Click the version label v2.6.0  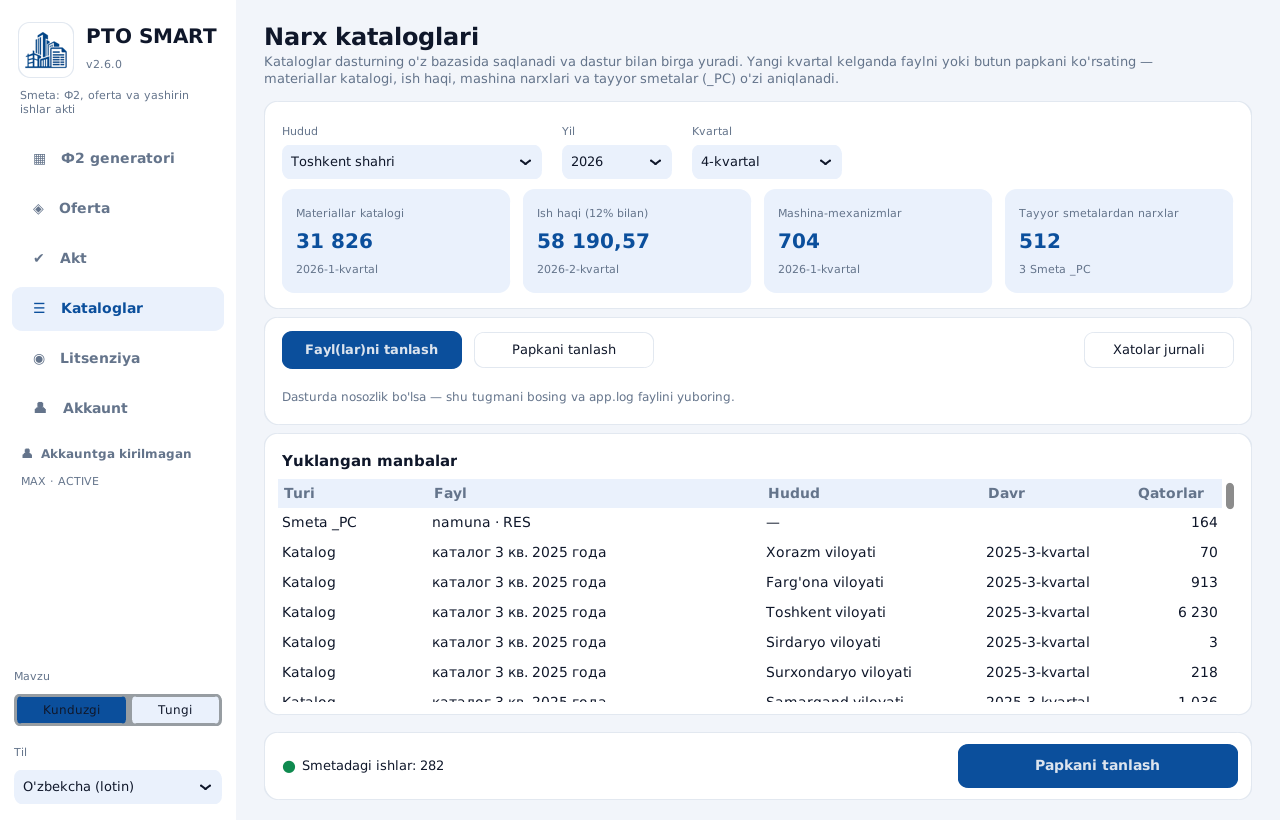[x=104, y=64]
